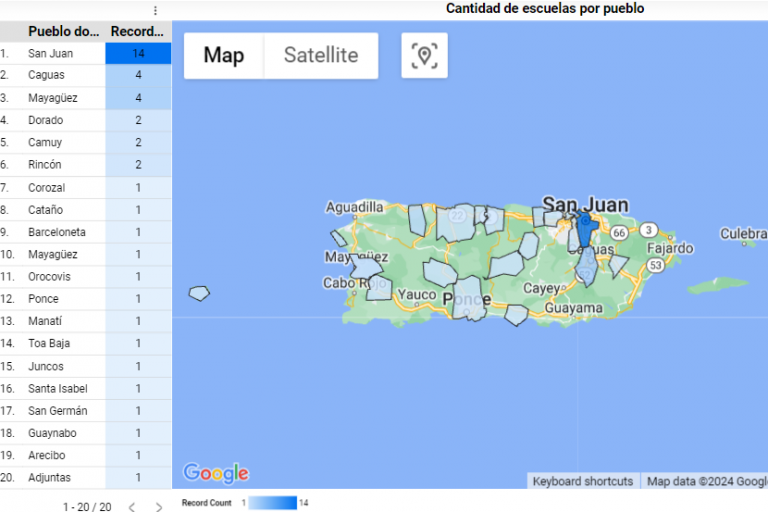Click the Route 66 highway marker
768x512 pixels.
[620, 232]
